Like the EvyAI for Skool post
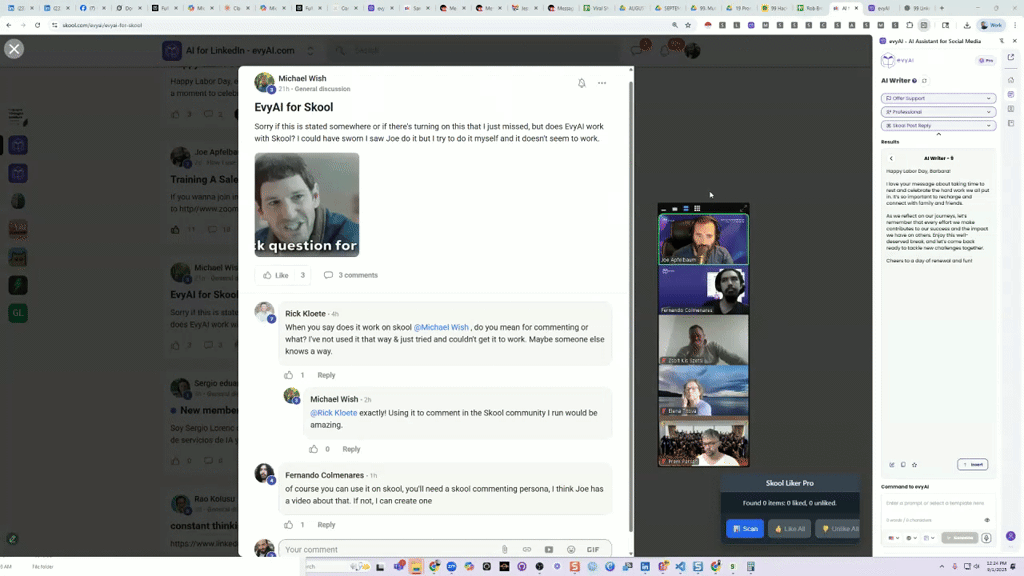The height and width of the screenshot is (576, 1024). 276,275
